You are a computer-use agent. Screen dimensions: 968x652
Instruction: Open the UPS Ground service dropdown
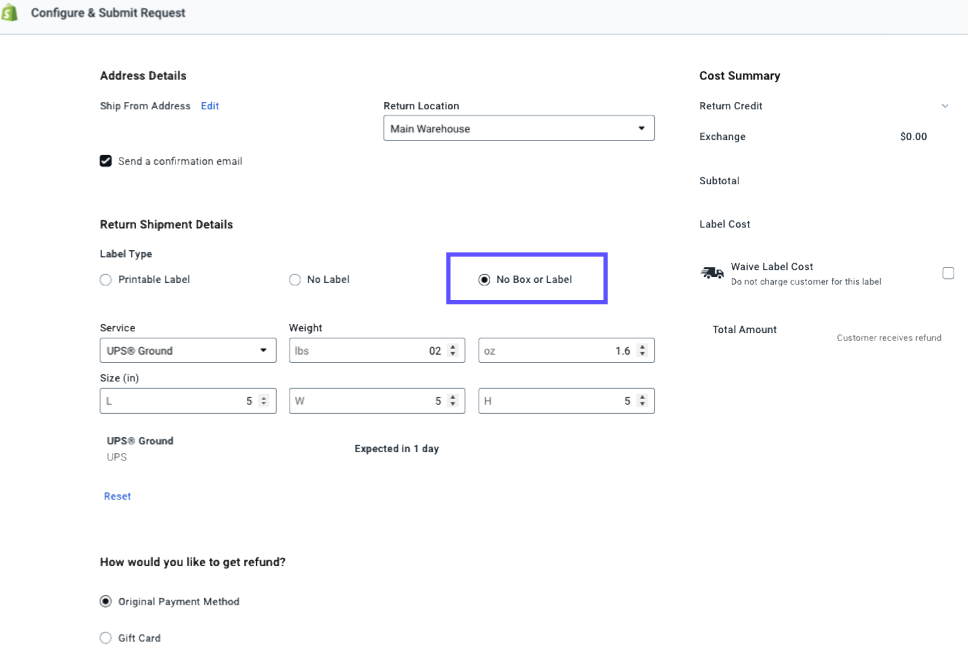pyautogui.click(x=265, y=350)
